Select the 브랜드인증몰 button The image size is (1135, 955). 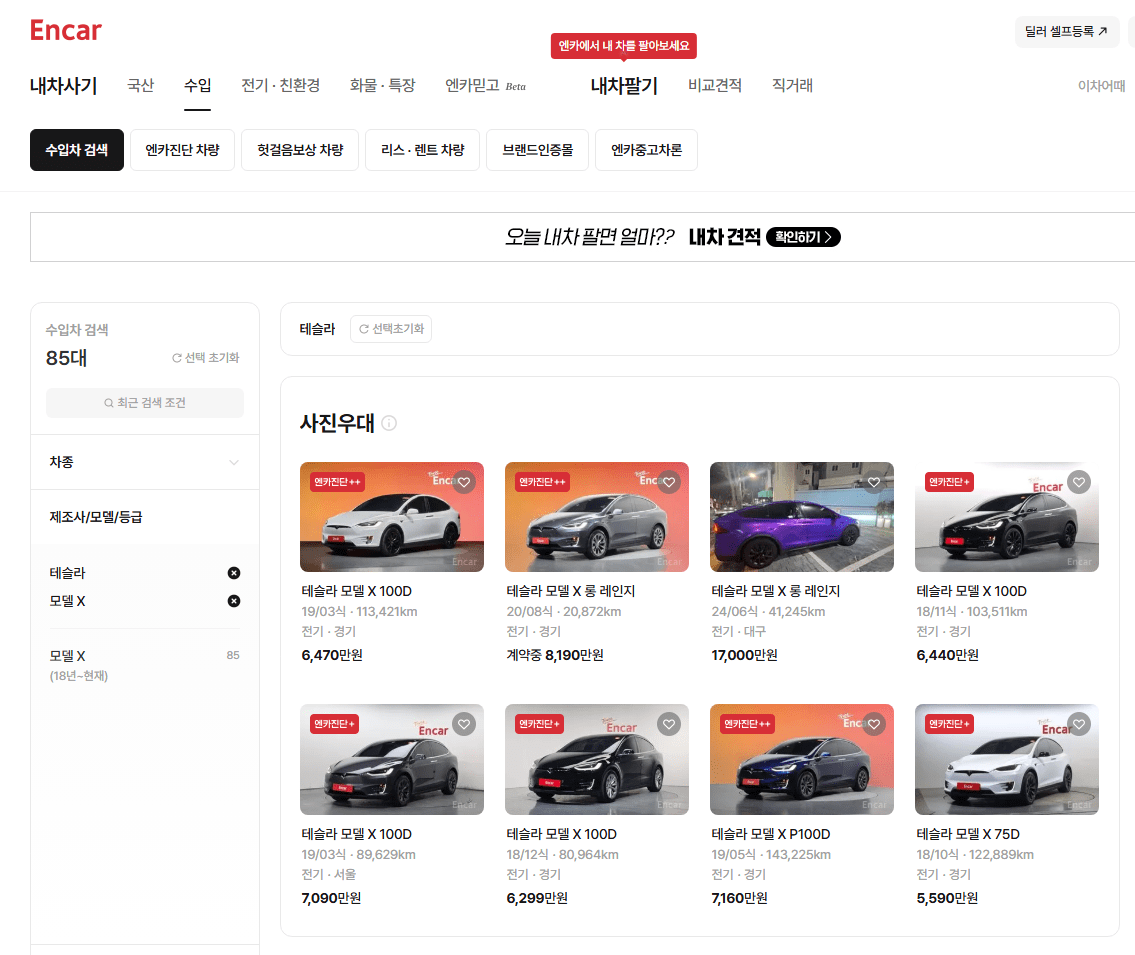tap(538, 150)
